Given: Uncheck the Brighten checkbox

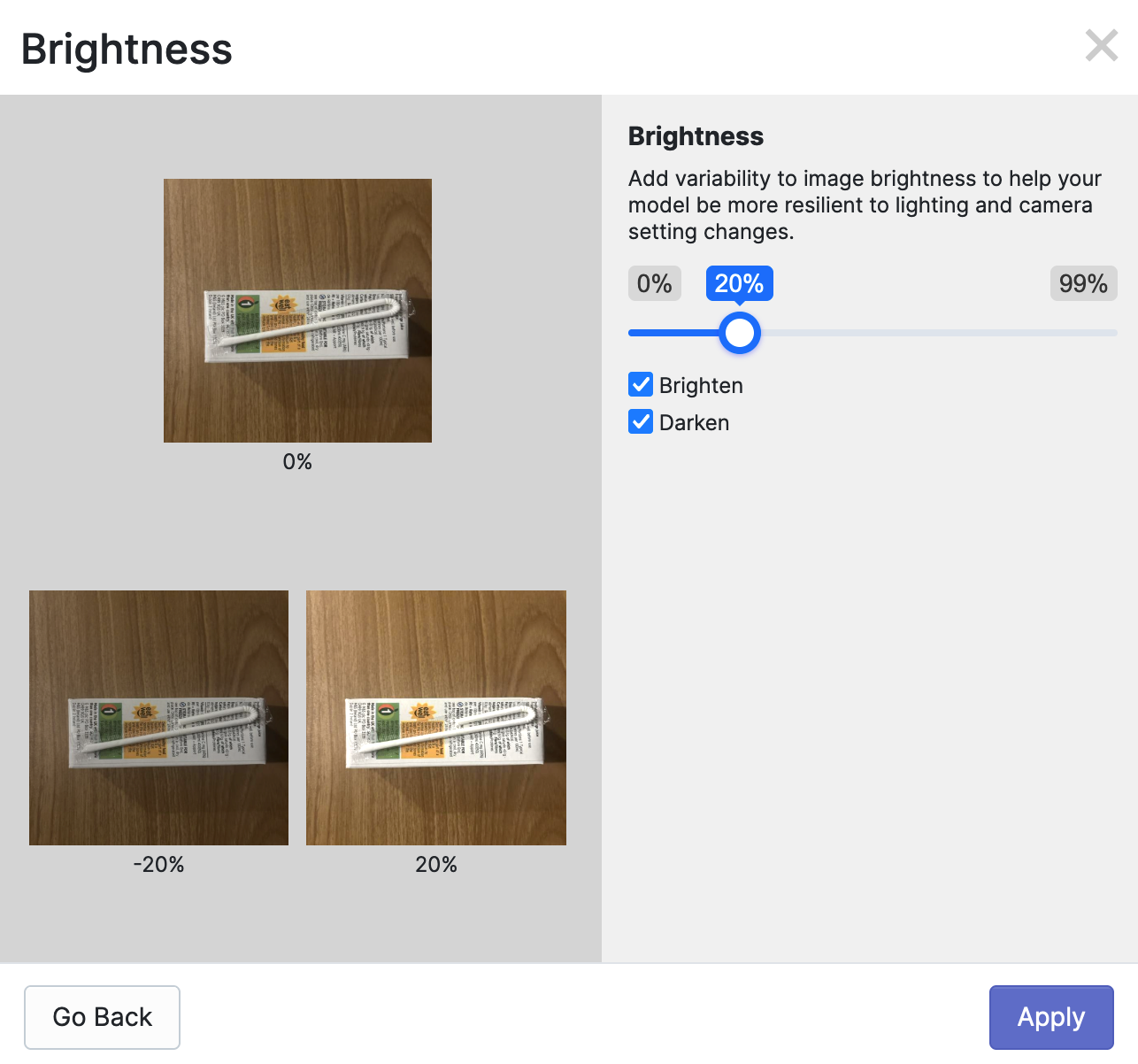Looking at the screenshot, I should pos(641,385).
